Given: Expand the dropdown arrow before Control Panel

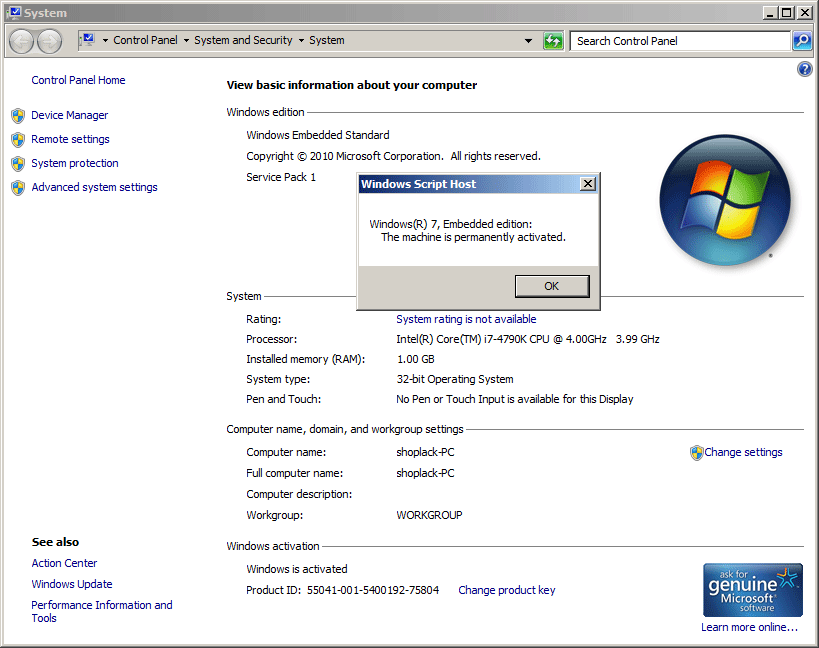Looking at the screenshot, I should pyautogui.click(x=105, y=40).
